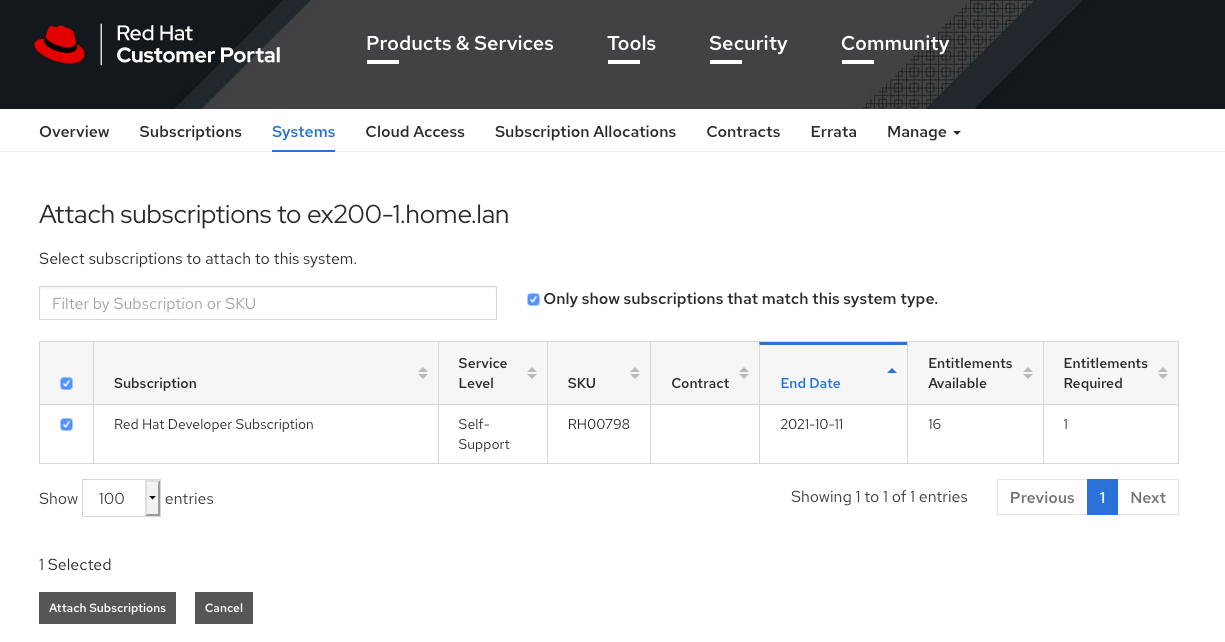Sort the Subscription column
Viewport: 1225px width, 642px height.
click(424, 372)
